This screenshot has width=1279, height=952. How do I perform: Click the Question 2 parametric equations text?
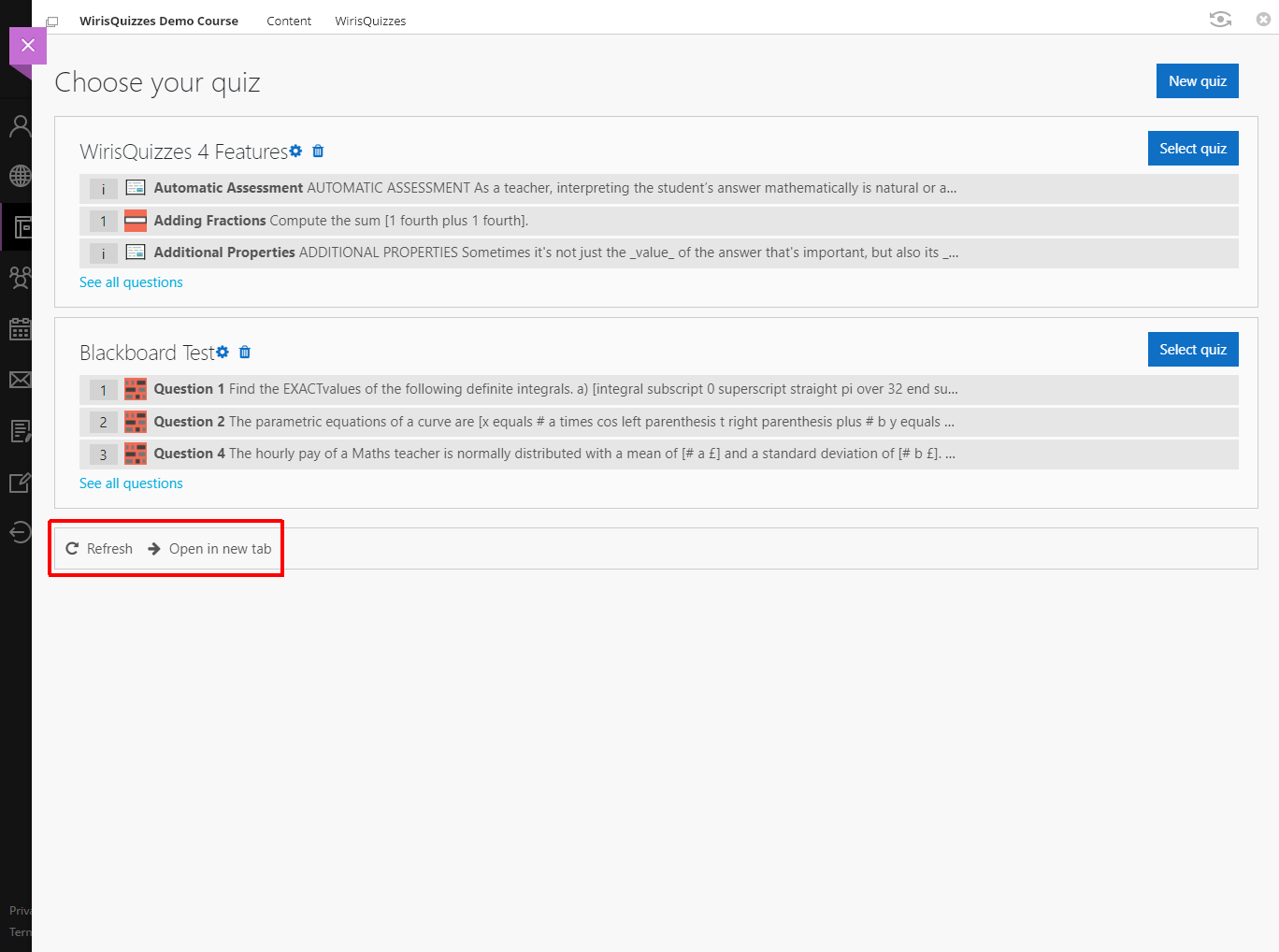coord(554,422)
